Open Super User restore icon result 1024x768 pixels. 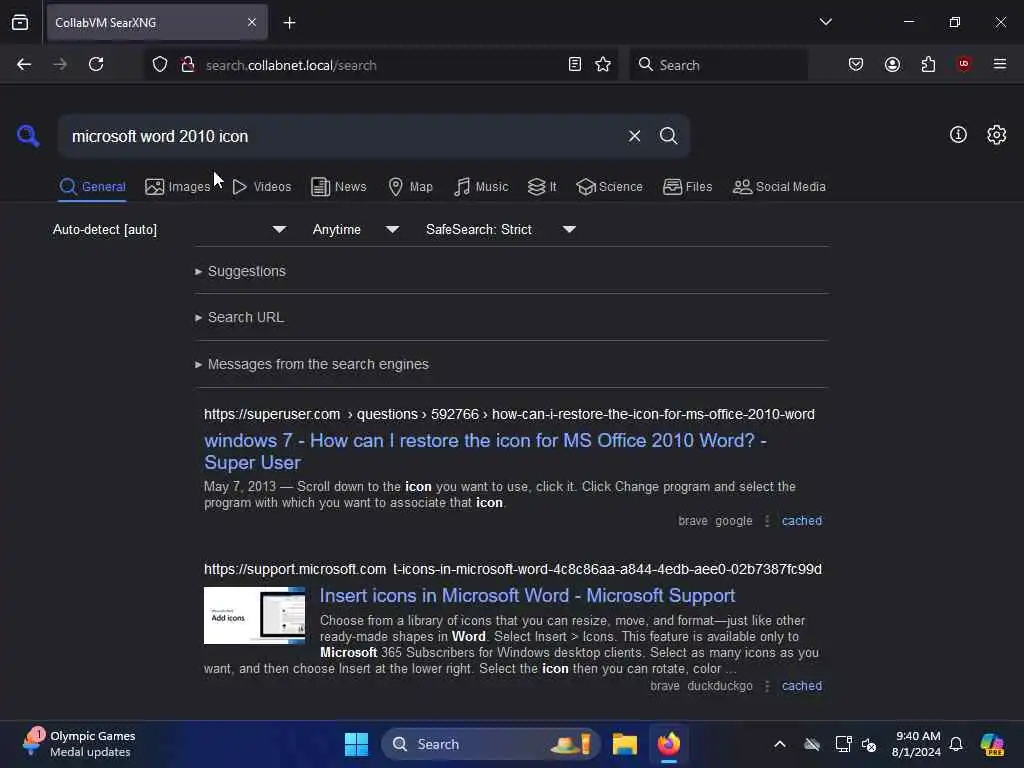click(x=485, y=451)
